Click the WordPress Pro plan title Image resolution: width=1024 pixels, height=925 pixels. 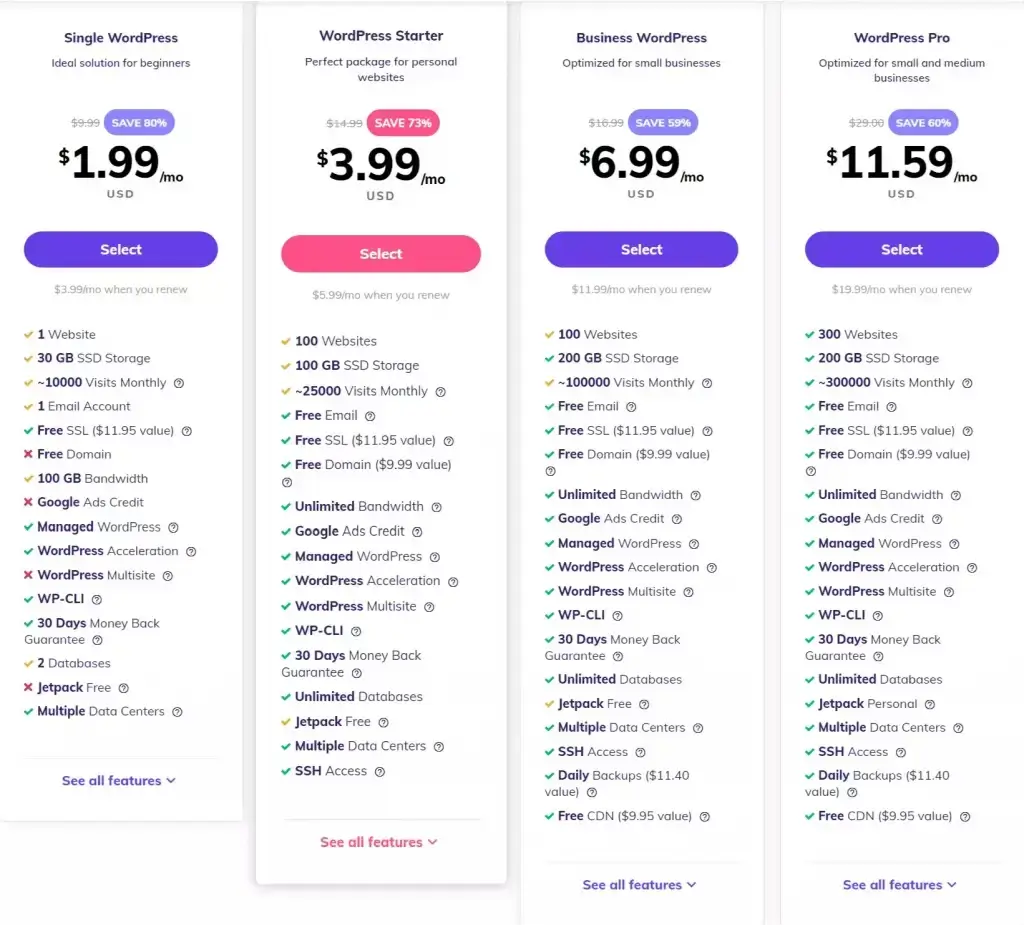pos(901,37)
